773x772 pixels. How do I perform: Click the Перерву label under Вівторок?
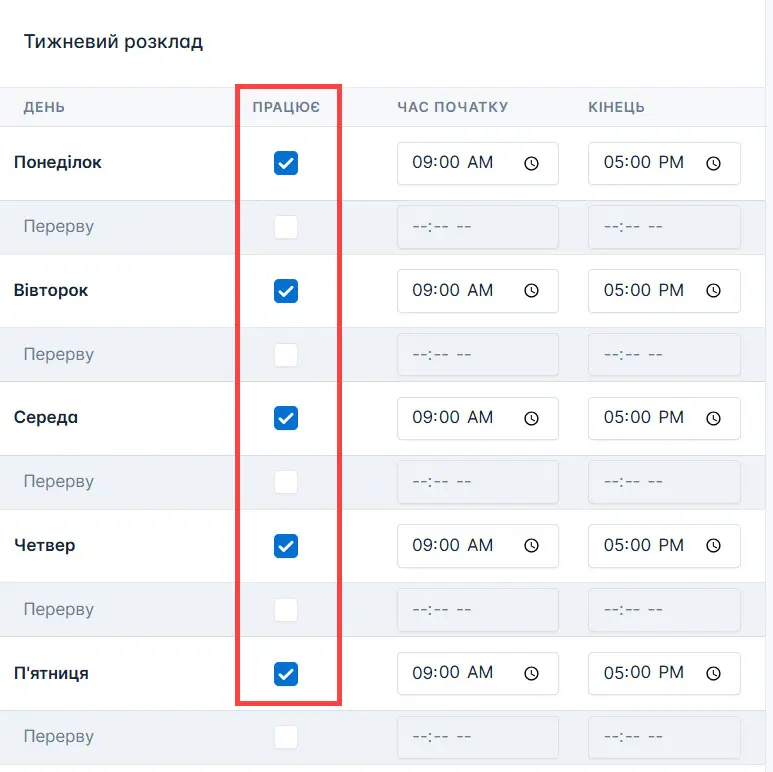point(59,354)
